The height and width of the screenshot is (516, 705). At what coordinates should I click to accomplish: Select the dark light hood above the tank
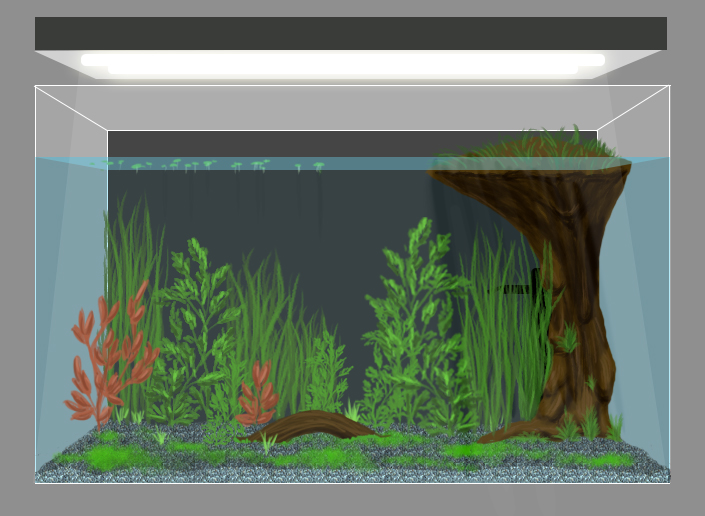click(350, 32)
